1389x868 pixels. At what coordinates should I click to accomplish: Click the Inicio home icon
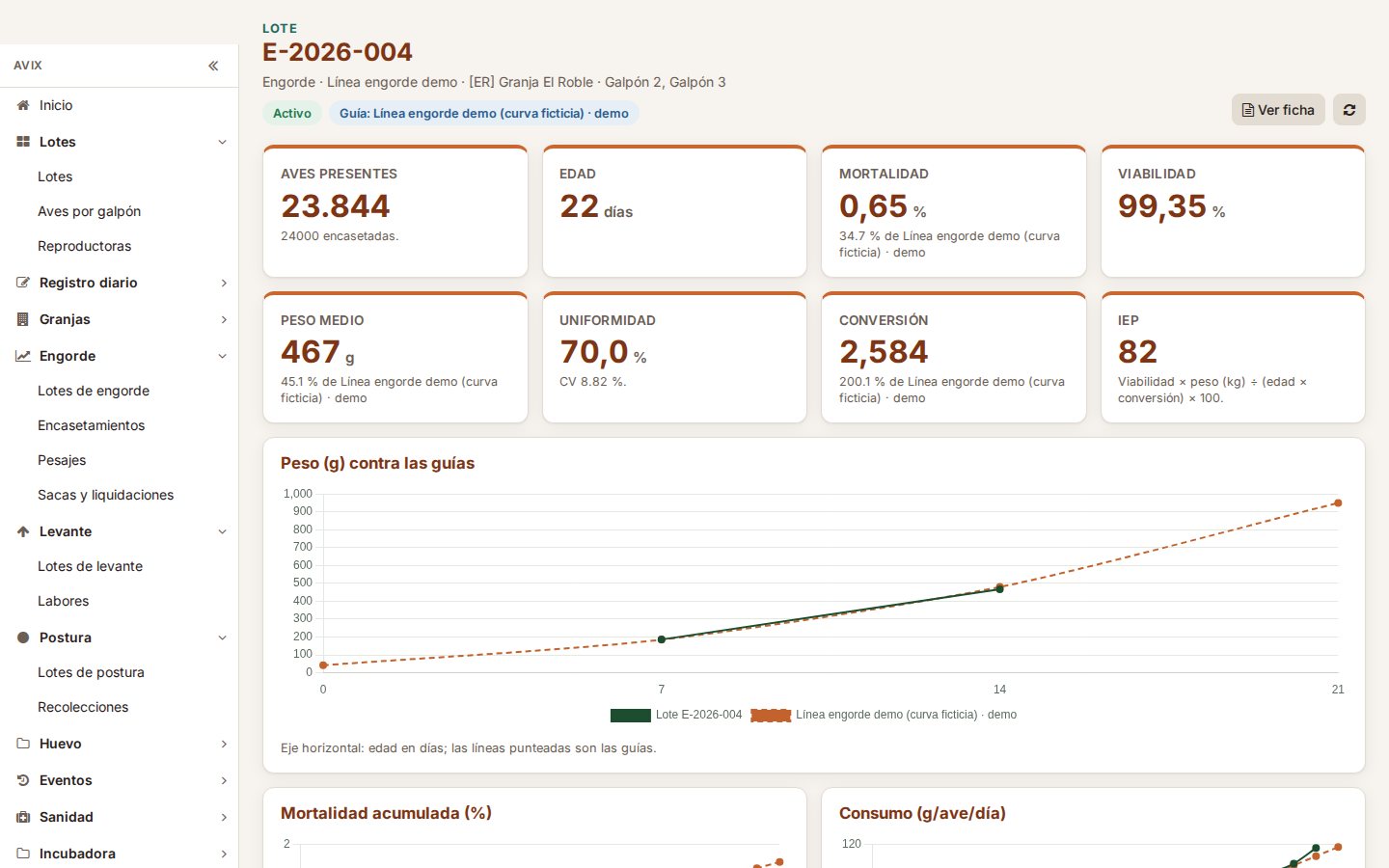[23, 105]
